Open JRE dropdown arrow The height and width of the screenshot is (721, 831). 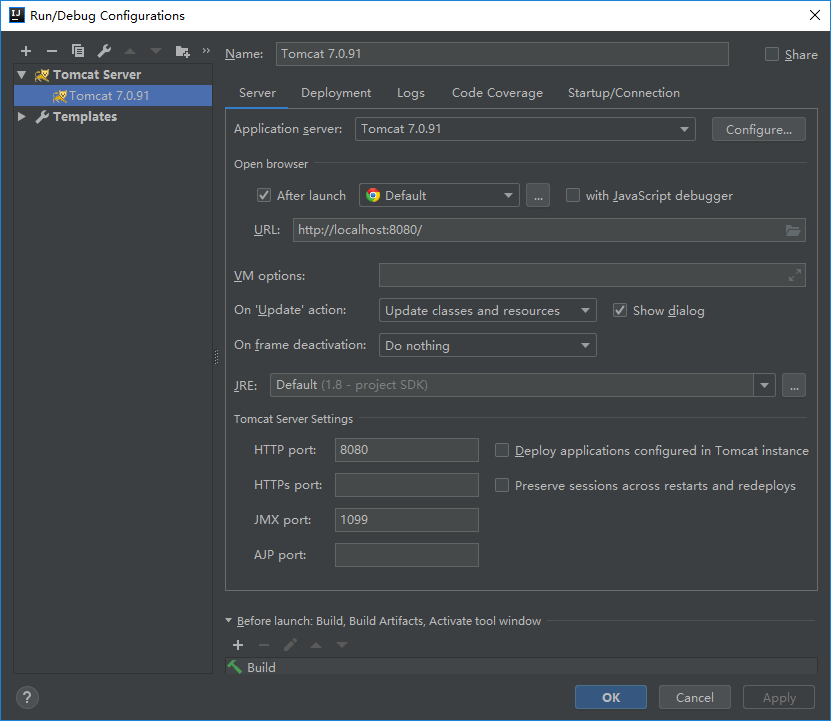(764, 385)
